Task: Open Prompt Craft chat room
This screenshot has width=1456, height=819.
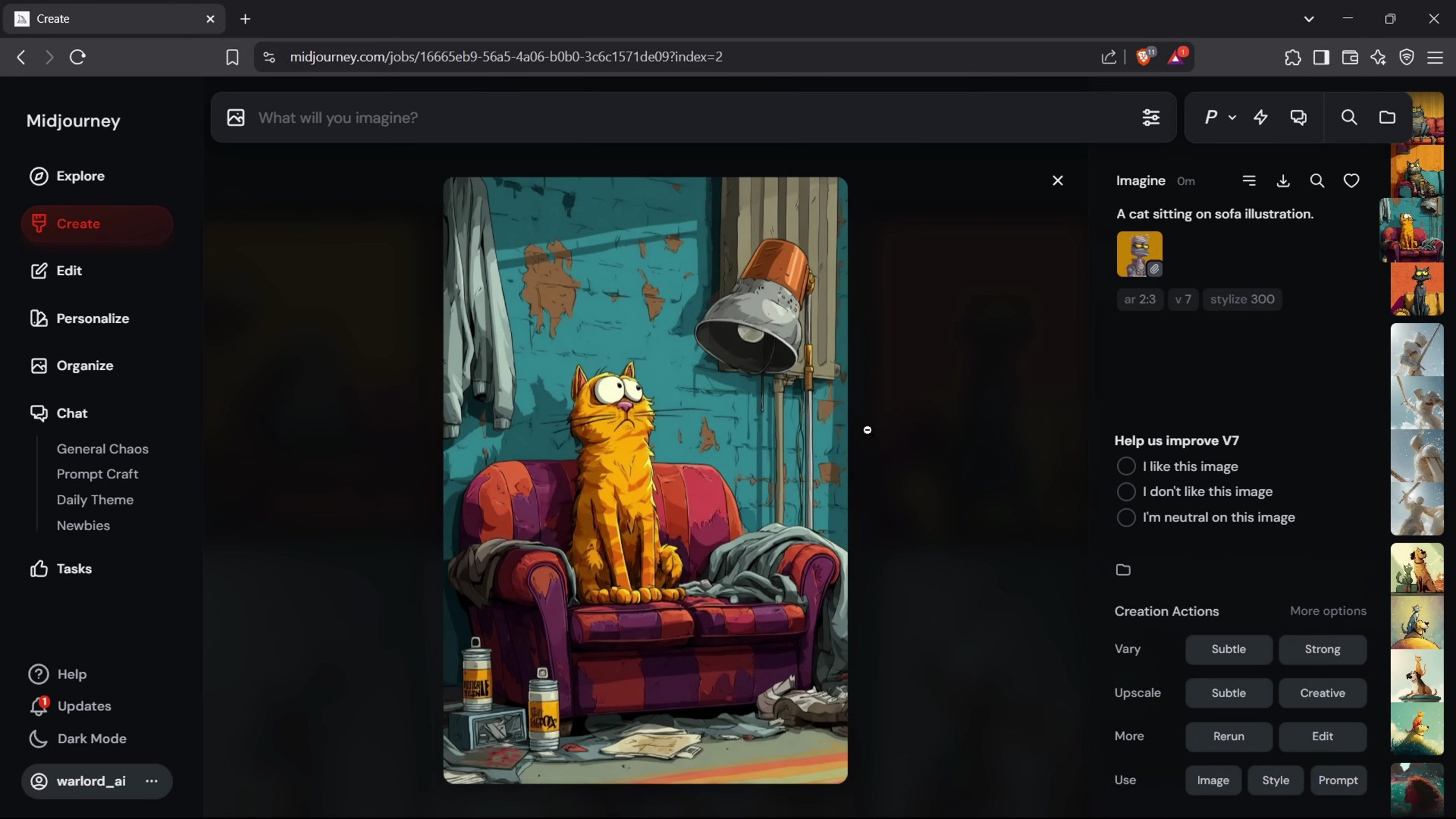Action: tap(97, 474)
